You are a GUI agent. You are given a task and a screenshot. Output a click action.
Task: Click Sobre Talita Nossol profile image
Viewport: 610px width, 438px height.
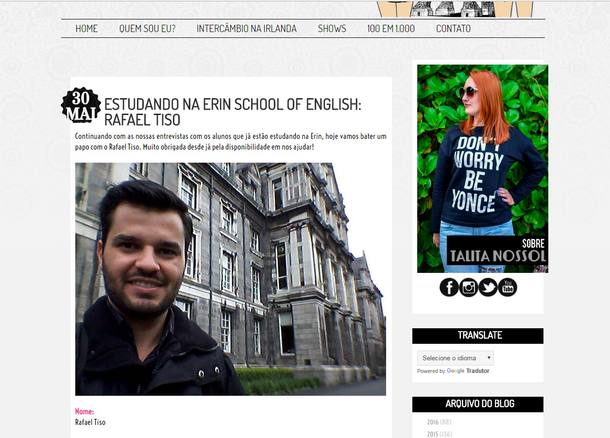coord(482,168)
